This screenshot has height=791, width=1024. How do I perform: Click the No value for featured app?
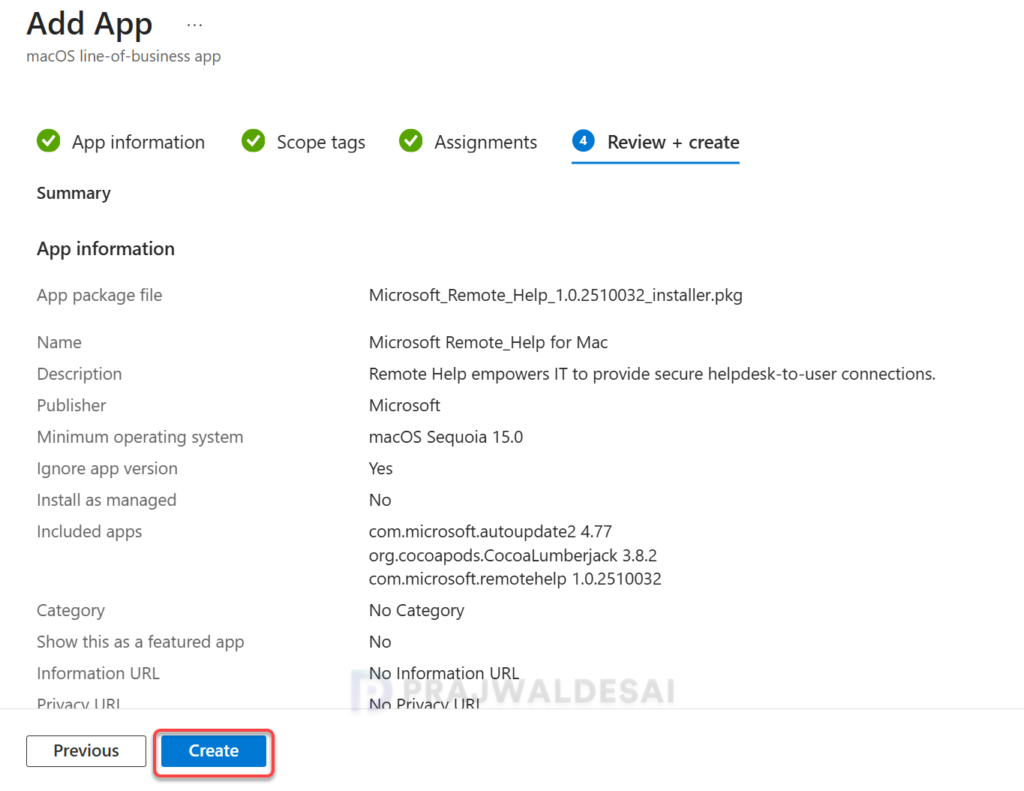pos(380,642)
